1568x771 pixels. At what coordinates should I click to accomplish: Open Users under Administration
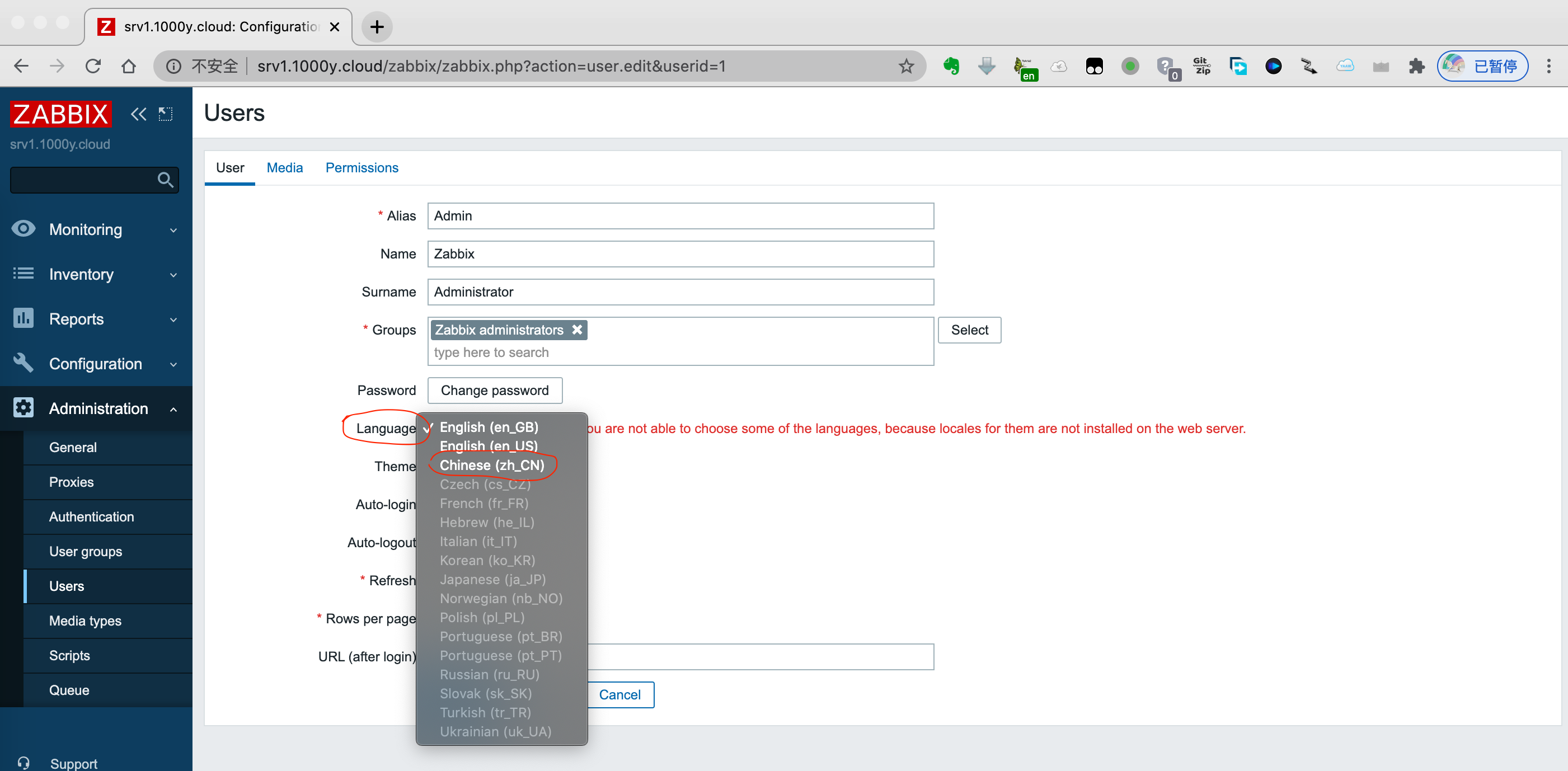click(x=108, y=586)
